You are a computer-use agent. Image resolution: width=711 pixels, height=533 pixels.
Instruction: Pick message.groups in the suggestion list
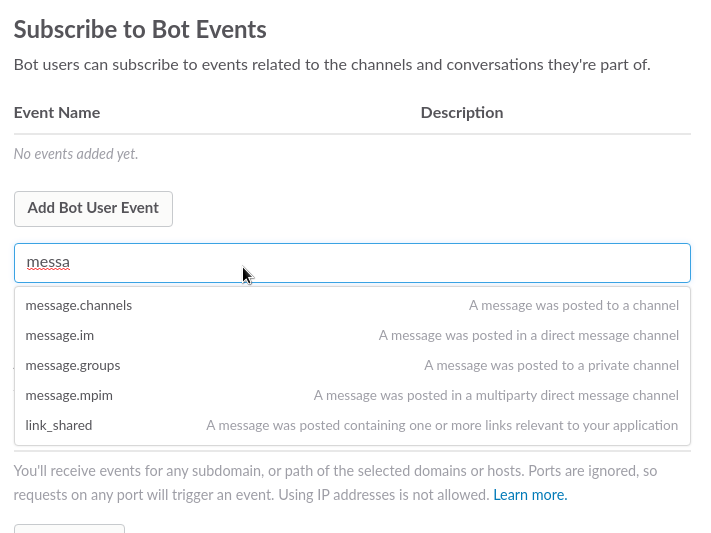73,365
